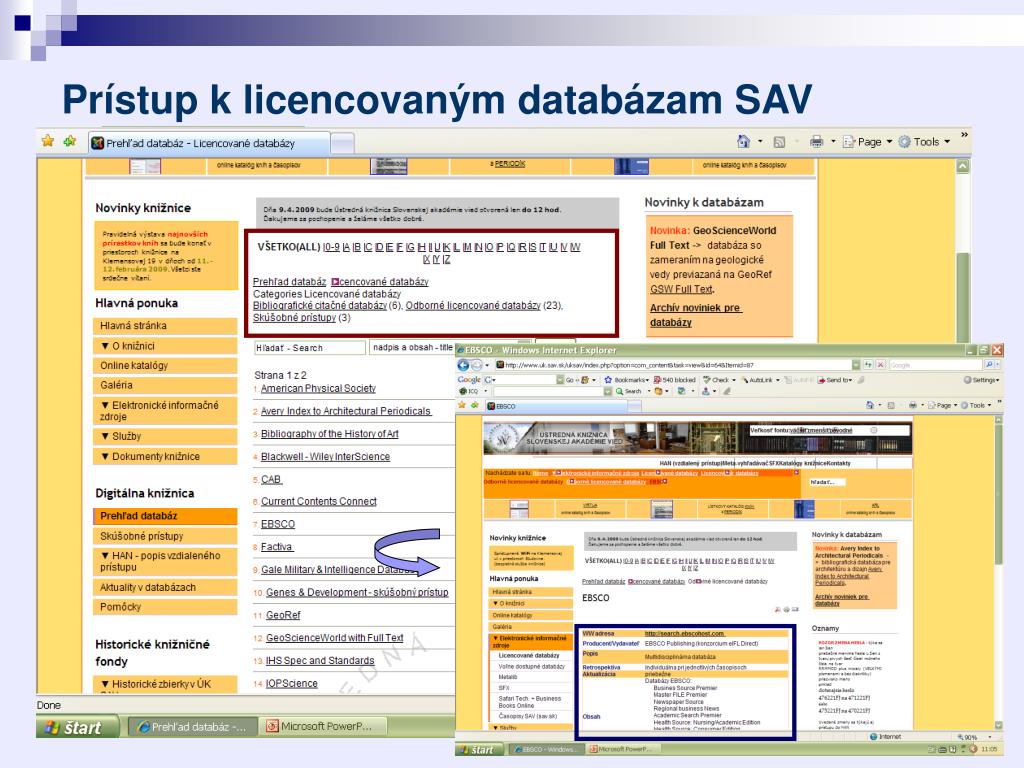Click Stop icon in EBSCO window

[880, 364]
